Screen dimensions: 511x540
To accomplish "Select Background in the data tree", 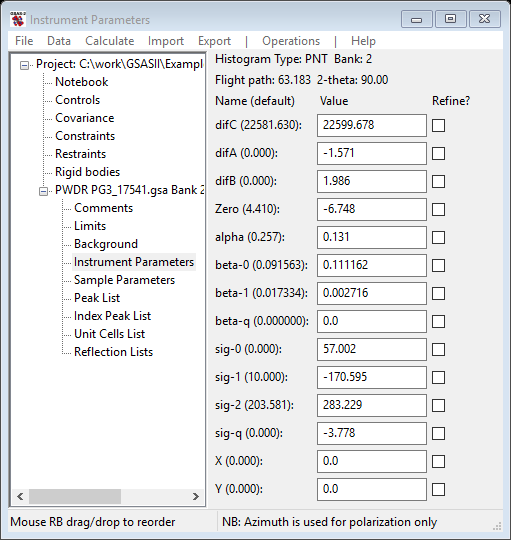I will (106, 244).
